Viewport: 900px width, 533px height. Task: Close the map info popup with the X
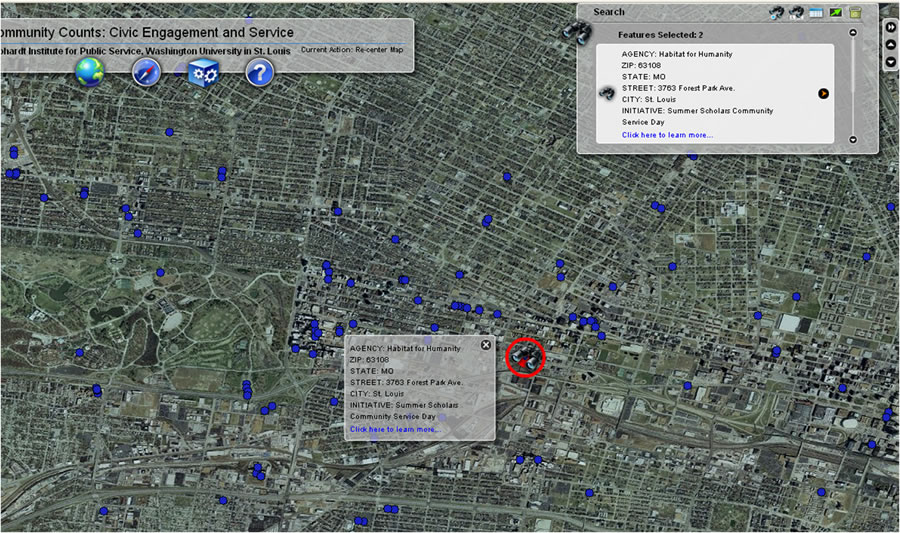click(486, 345)
